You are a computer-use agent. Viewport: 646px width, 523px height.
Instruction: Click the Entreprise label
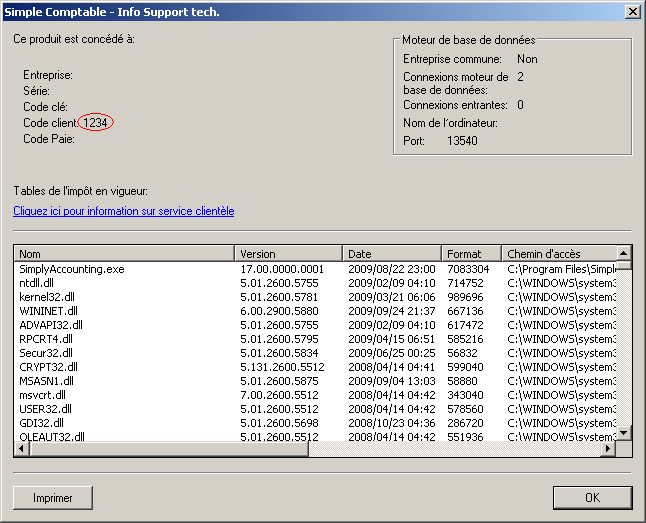point(48,75)
